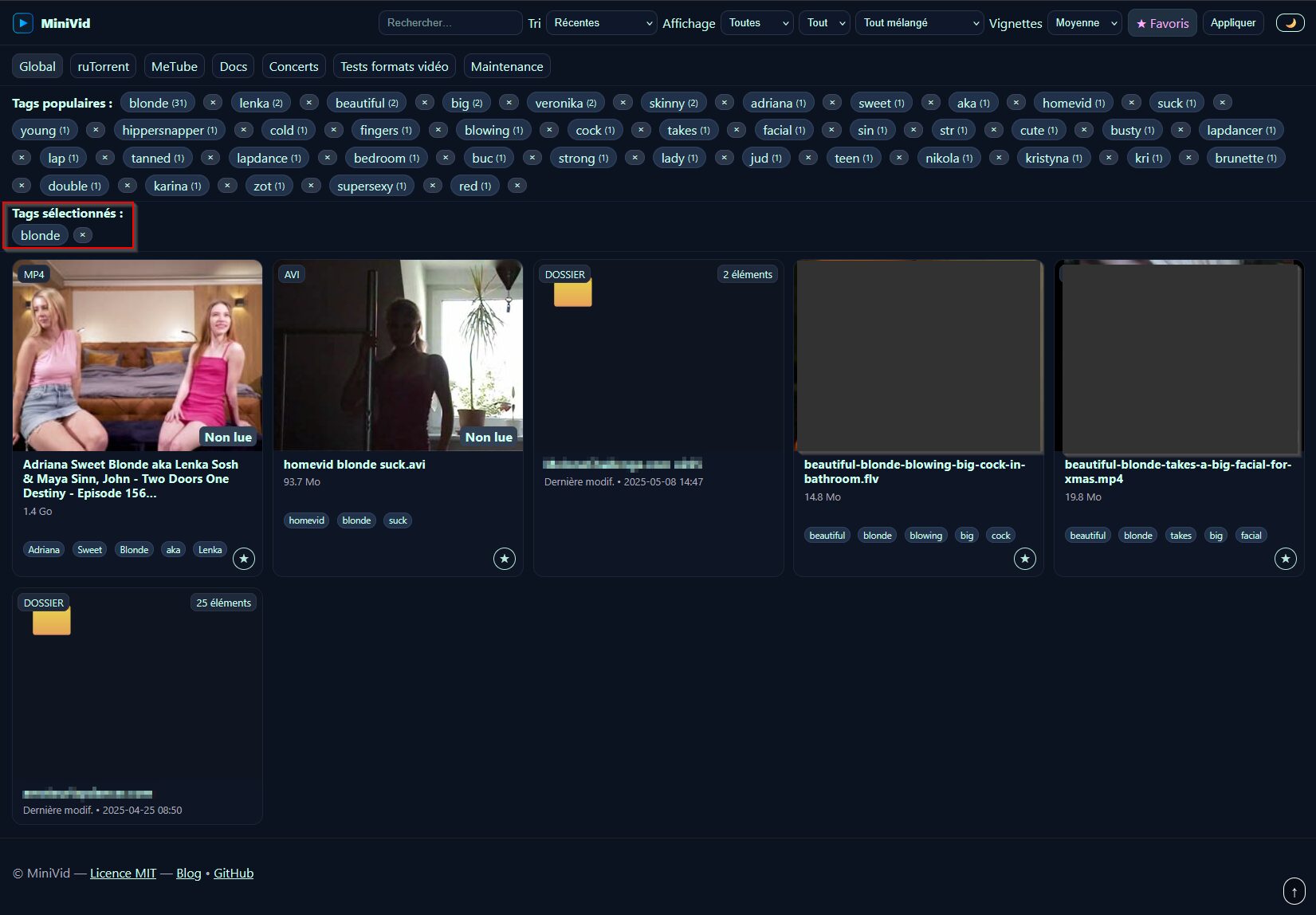Click the x next to hippersnapper (1) tag

tap(244, 130)
